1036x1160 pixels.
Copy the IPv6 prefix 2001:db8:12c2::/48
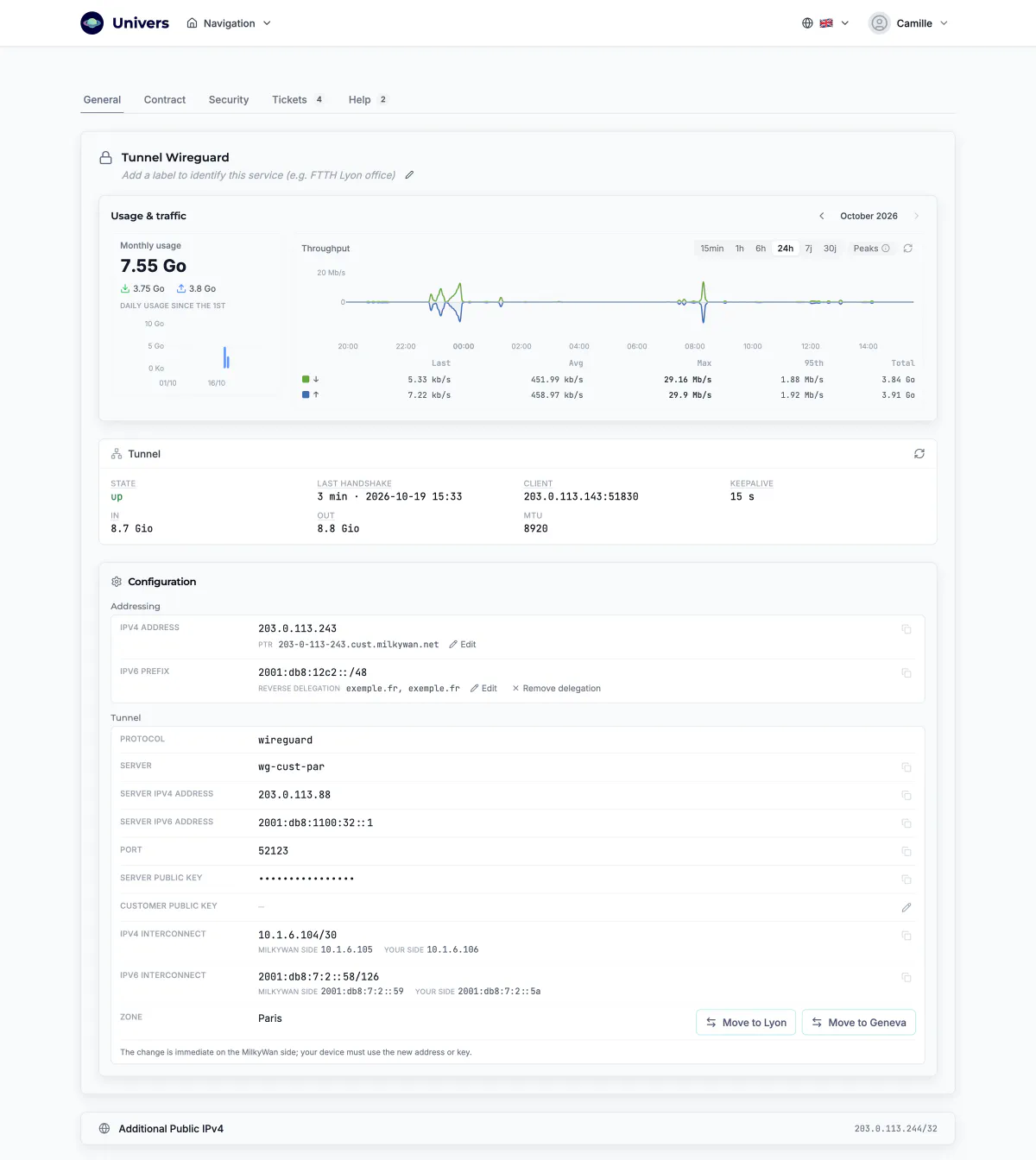(906, 673)
